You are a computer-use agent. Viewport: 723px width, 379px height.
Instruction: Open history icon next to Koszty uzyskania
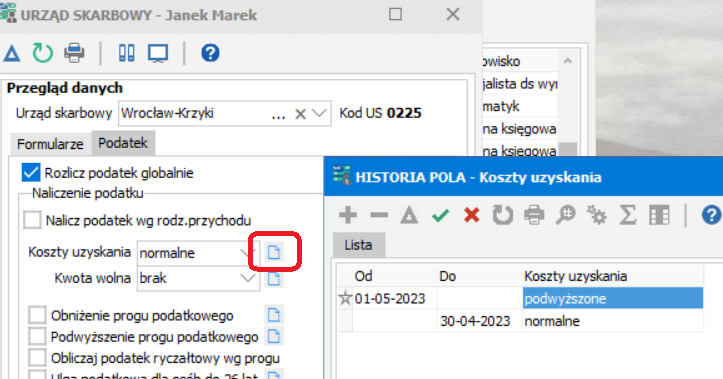pos(274,252)
